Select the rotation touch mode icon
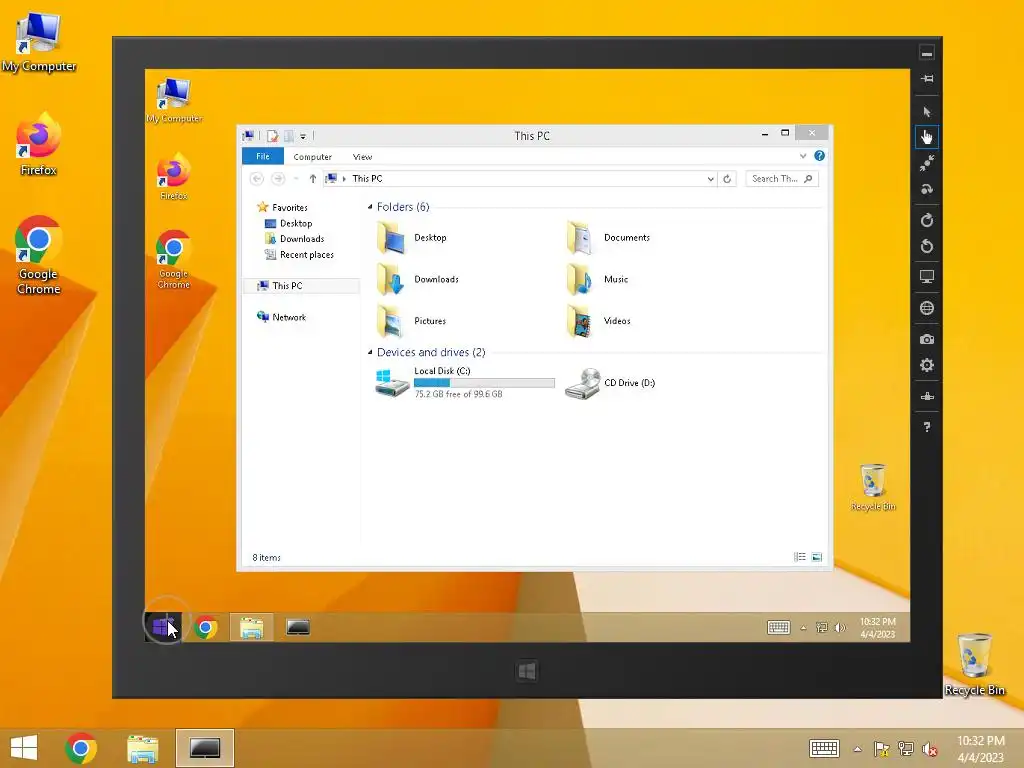Screen dimensions: 1024x768 (x=927, y=189)
